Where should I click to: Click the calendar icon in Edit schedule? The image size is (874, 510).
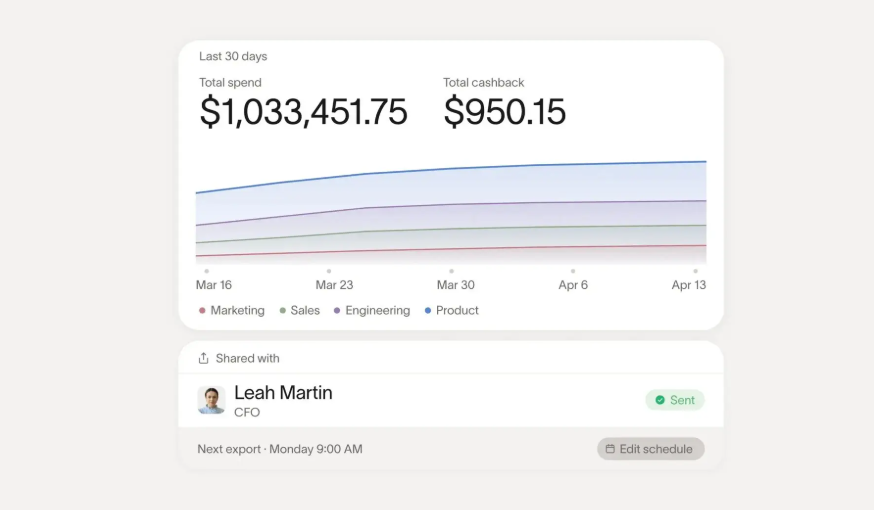coord(610,449)
